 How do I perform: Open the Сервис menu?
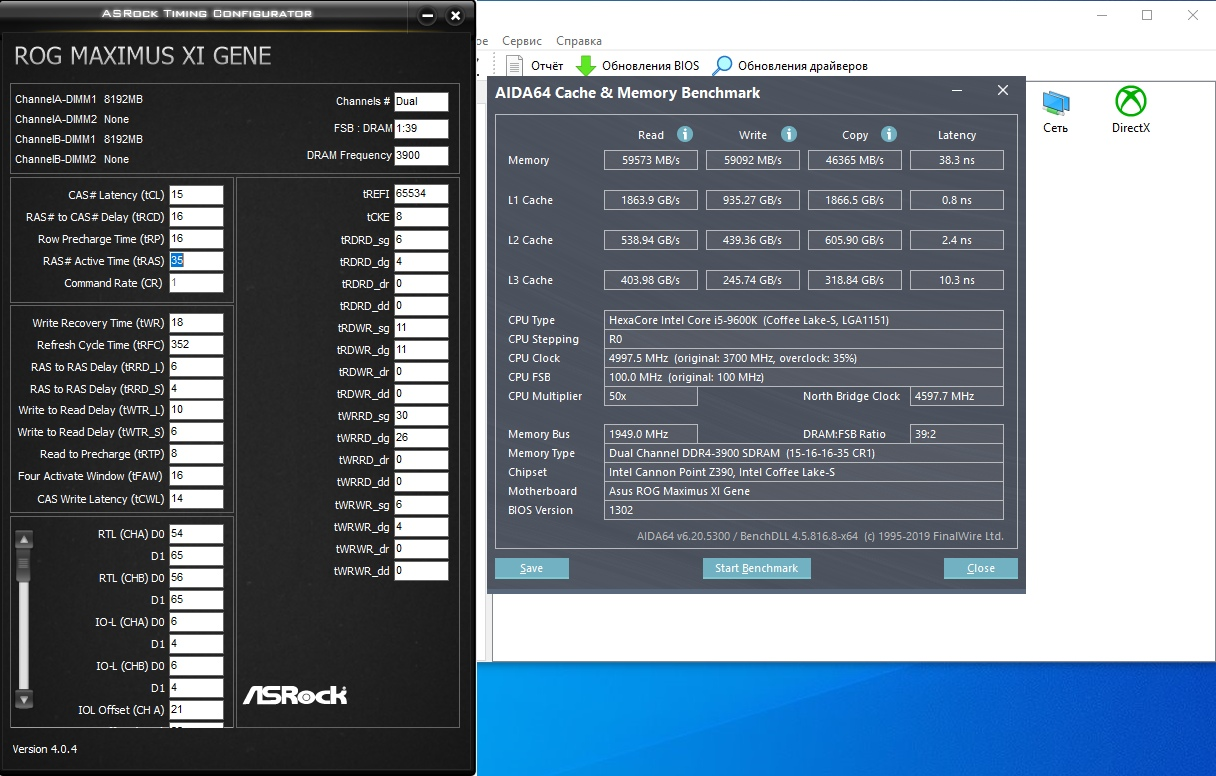(521, 41)
